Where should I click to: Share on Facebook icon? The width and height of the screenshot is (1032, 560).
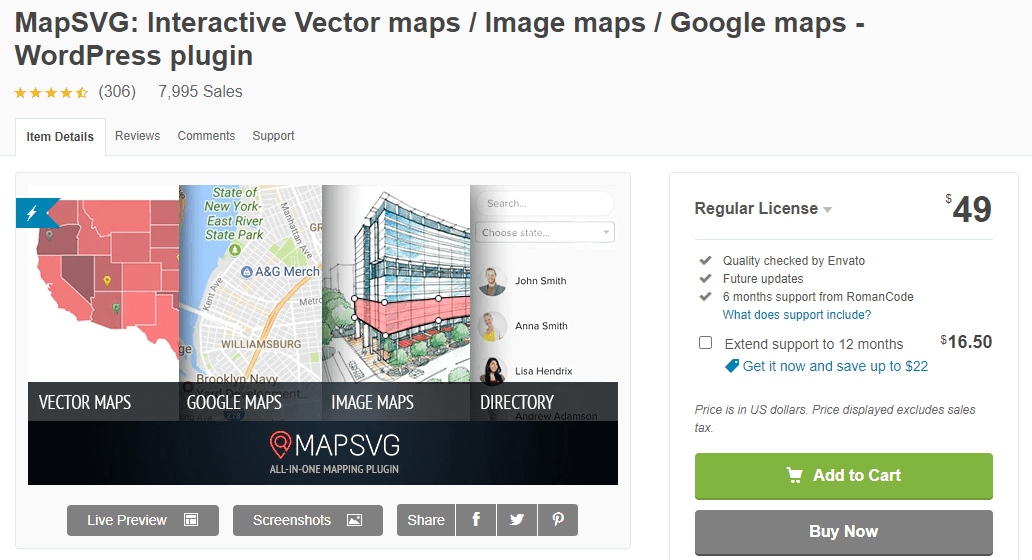(x=476, y=520)
